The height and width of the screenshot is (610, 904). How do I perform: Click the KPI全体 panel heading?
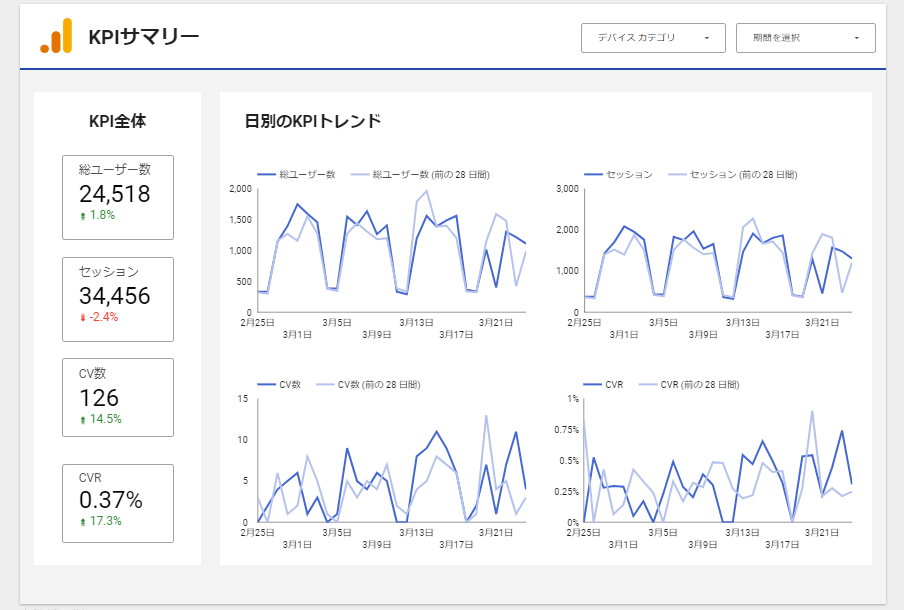coord(117,121)
